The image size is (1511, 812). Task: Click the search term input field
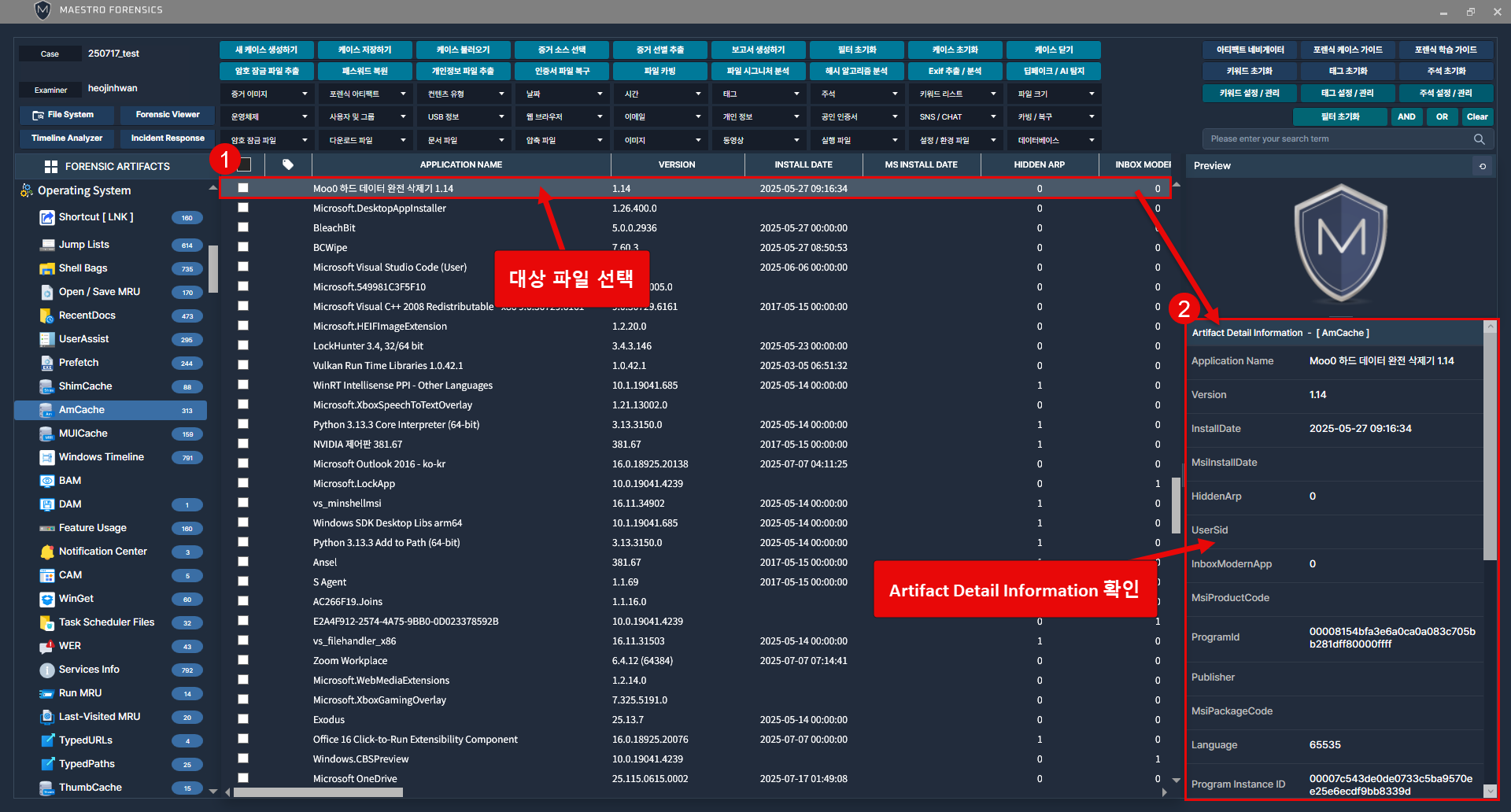tap(1338, 139)
